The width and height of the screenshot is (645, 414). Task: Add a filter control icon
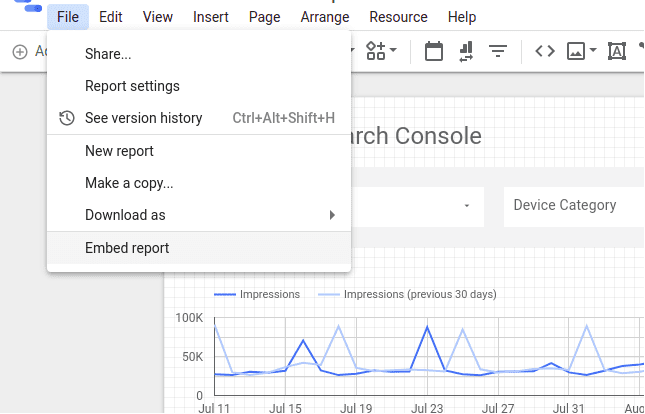tap(498, 51)
